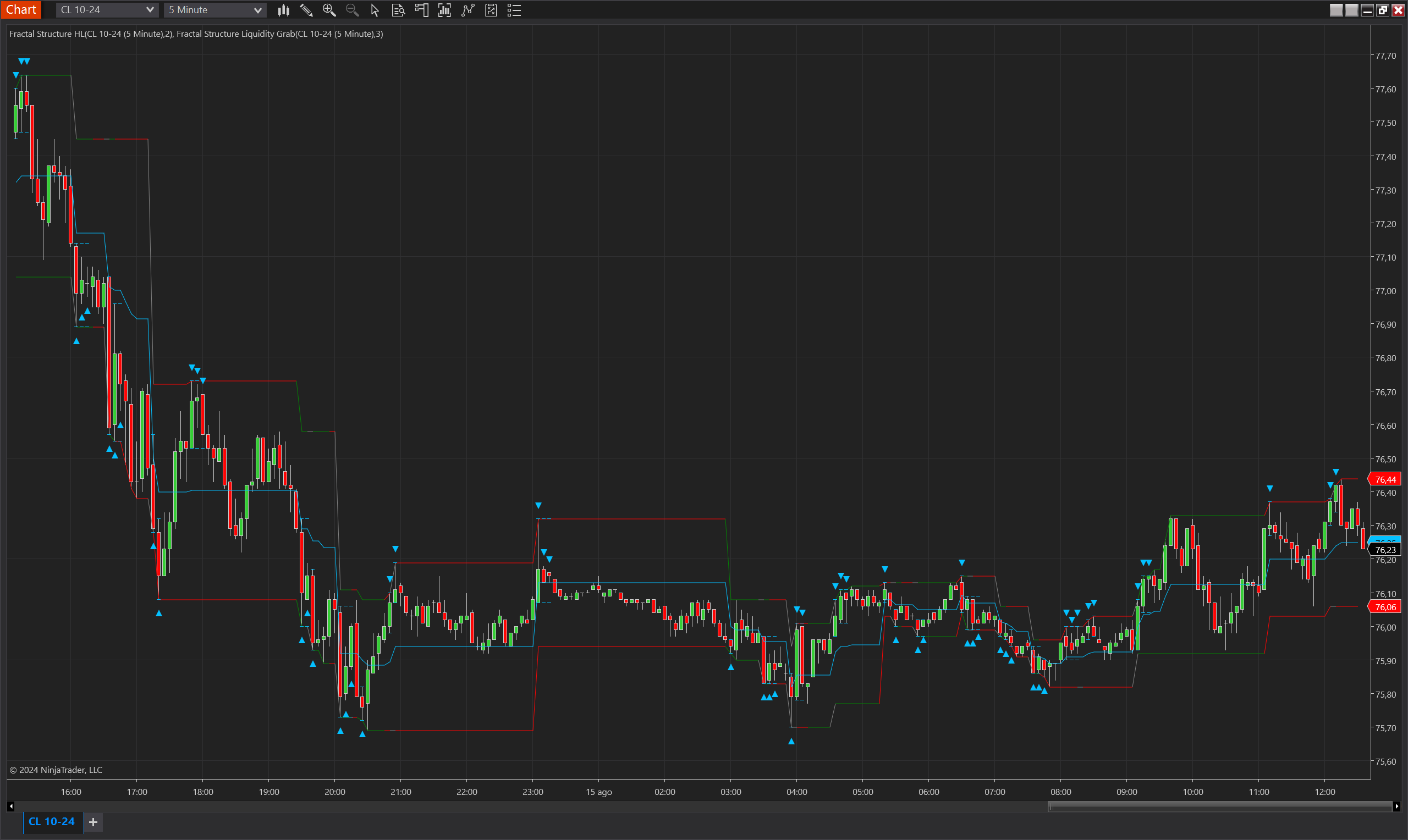Open the data series calculator icon
The width and height of the screenshot is (1408, 840).
point(491,10)
